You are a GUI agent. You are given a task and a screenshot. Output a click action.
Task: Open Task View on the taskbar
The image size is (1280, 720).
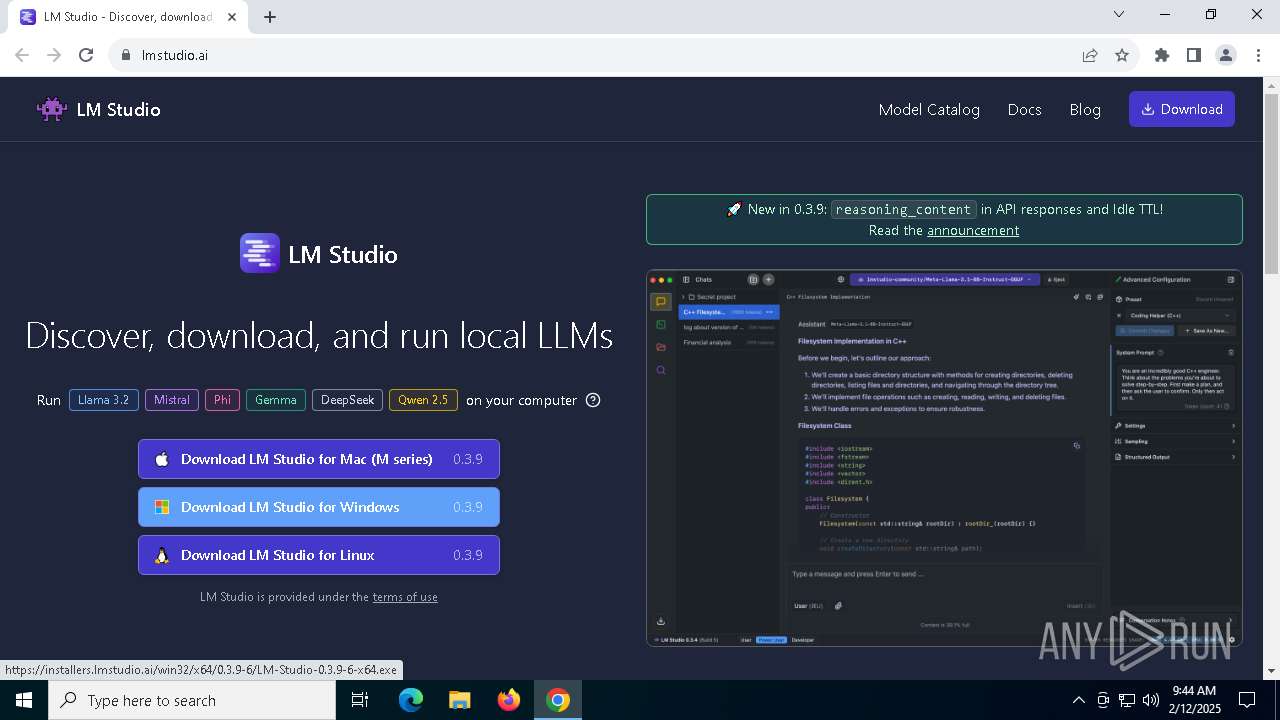361,700
